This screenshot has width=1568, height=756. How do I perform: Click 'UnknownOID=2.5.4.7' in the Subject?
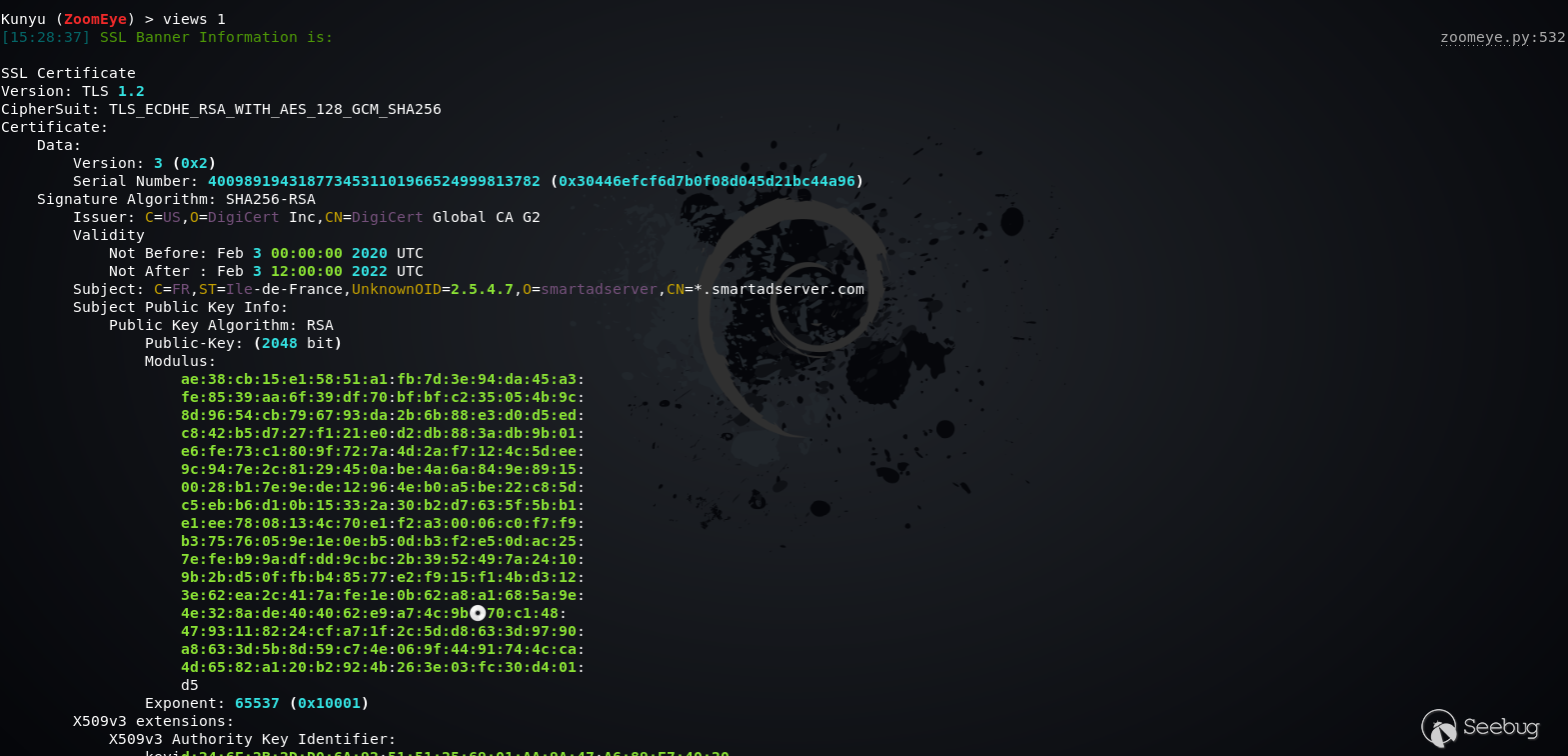(x=433, y=289)
